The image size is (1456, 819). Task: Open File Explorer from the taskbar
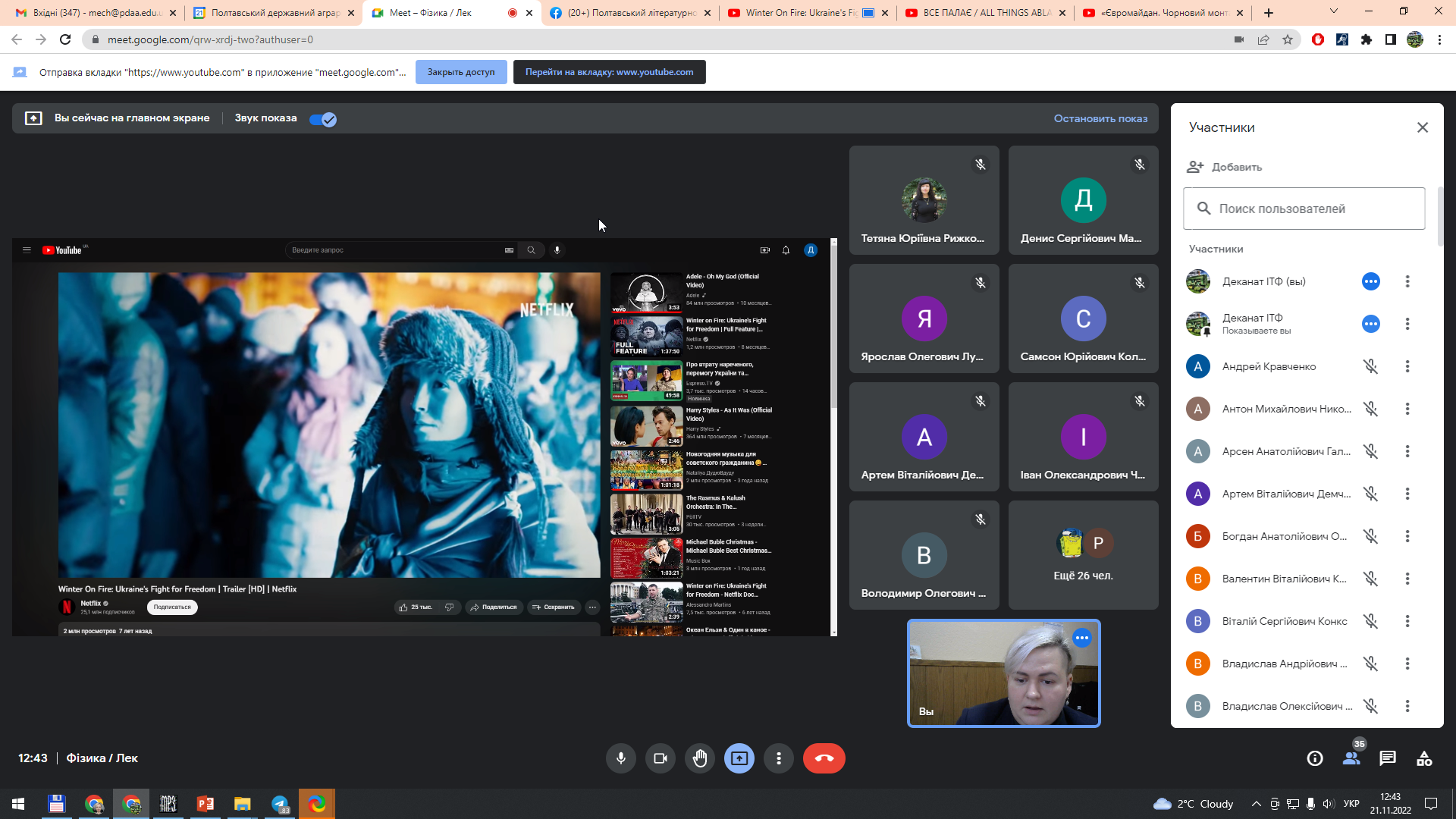pyautogui.click(x=243, y=804)
